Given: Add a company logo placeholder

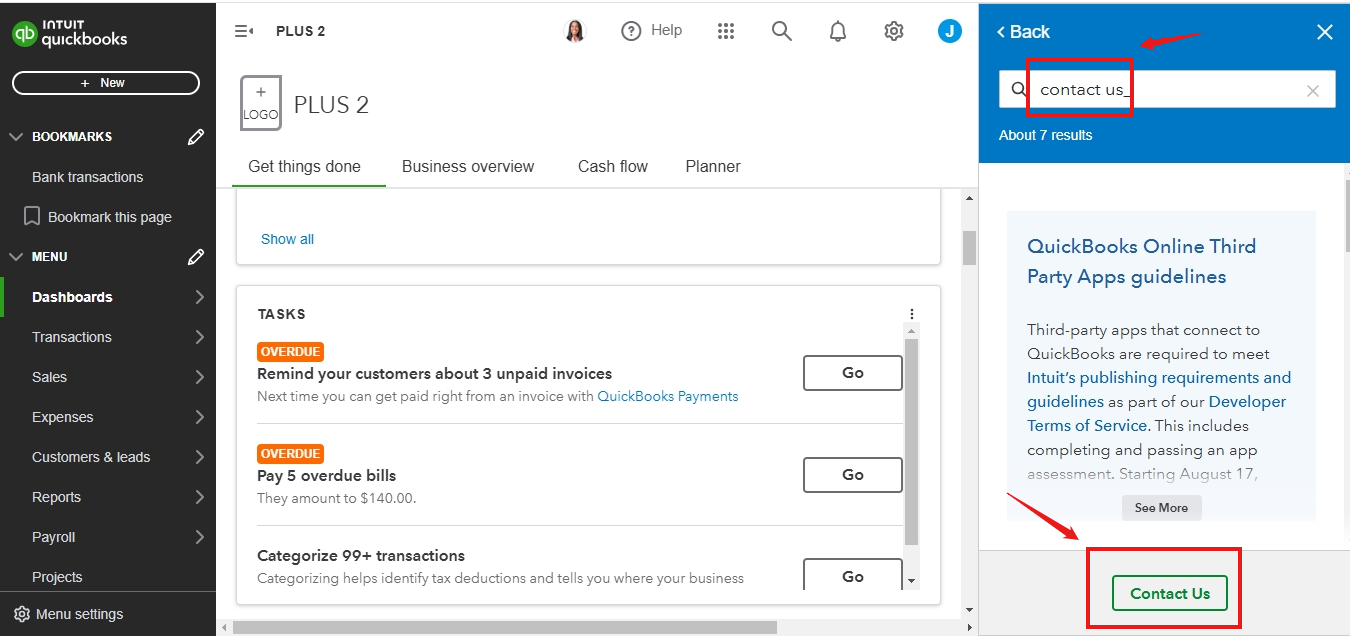Looking at the screenshot, I should (x=261, y=103).
